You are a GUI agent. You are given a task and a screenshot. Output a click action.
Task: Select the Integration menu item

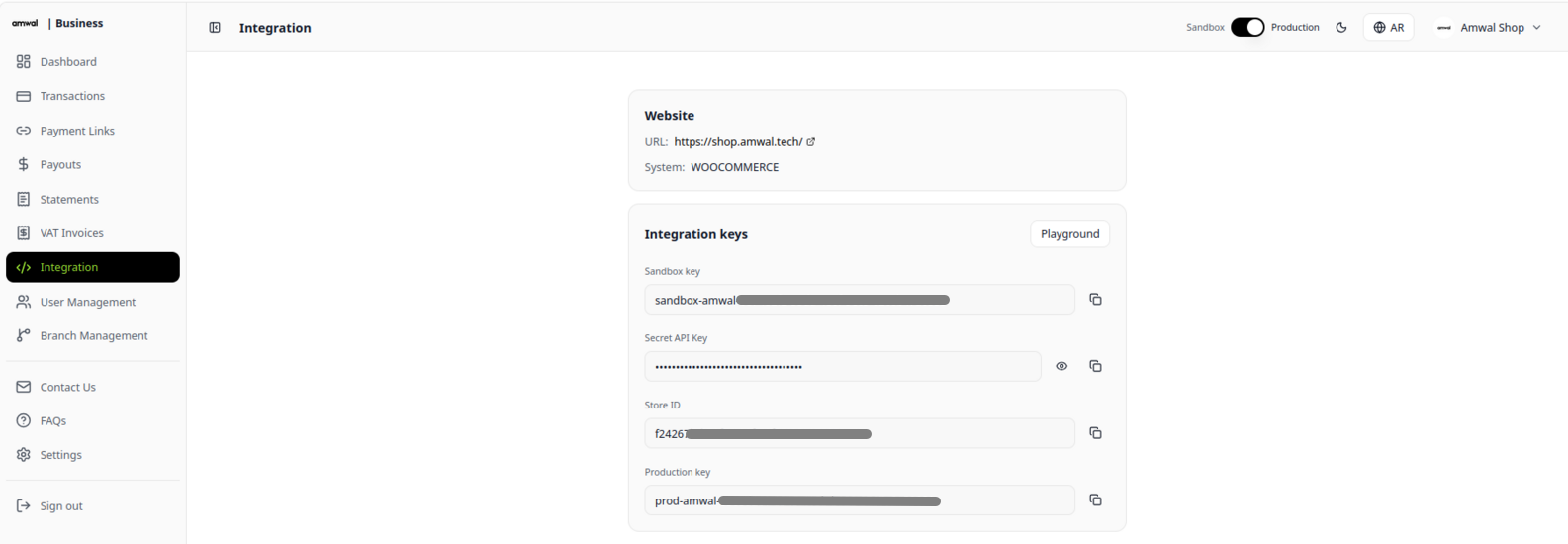[x=93, y=267]
